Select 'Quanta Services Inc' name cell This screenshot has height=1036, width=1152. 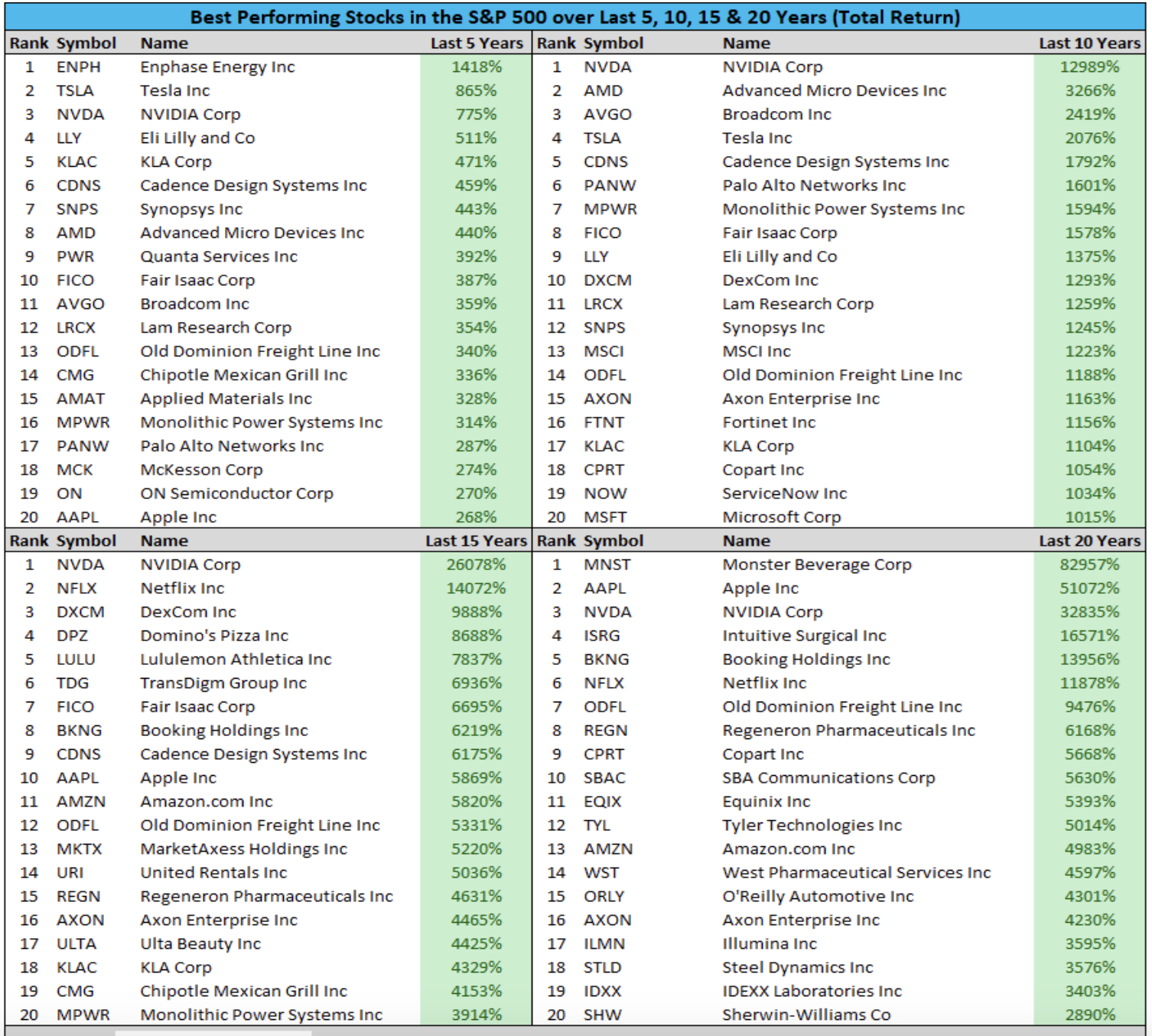(219, 256)
